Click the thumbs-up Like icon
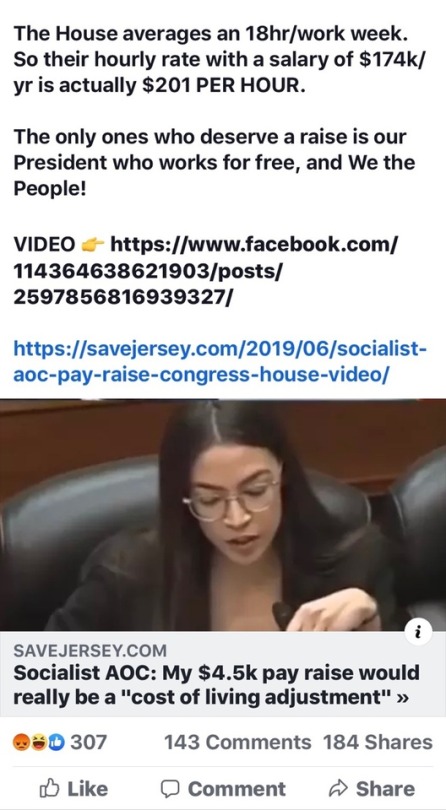 50,788
